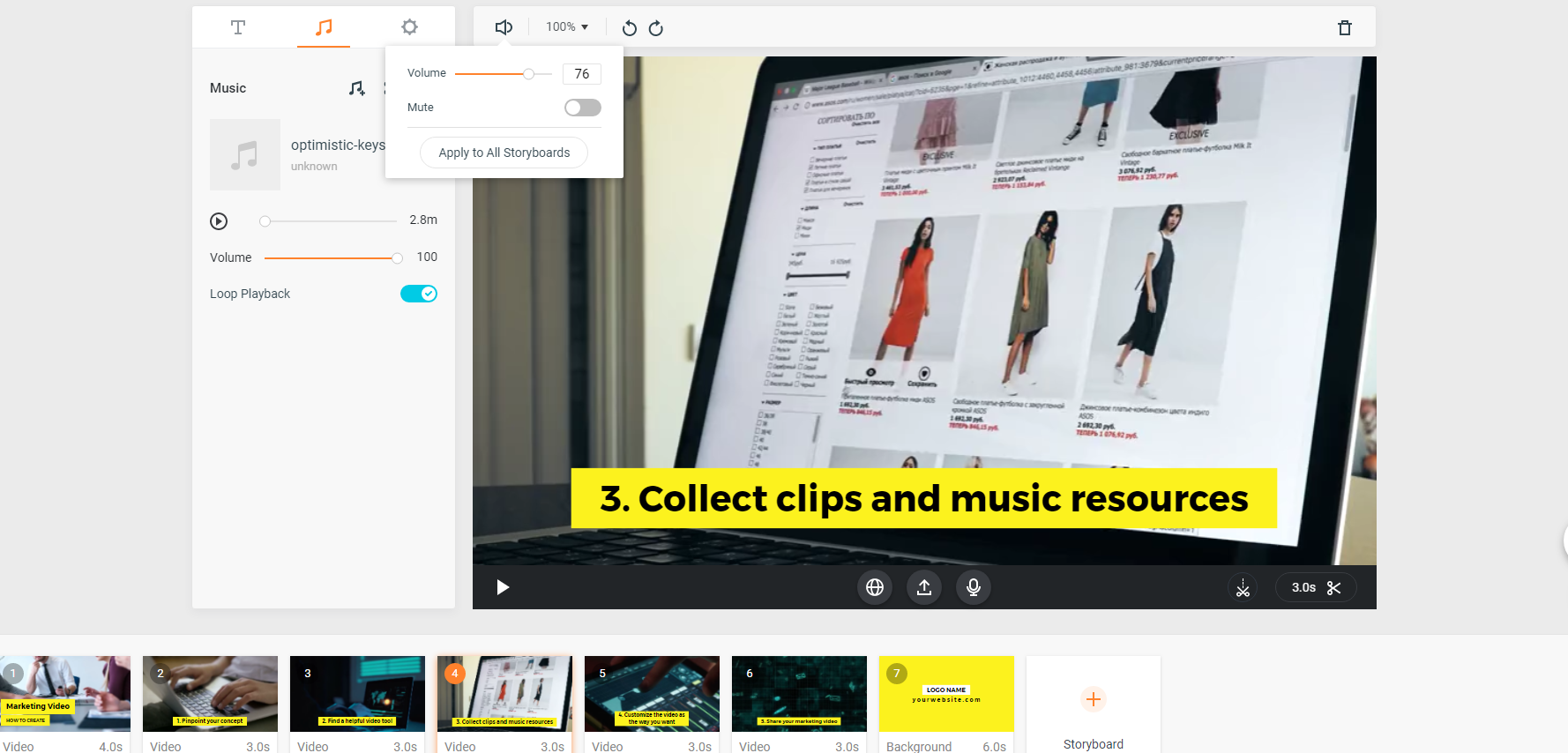Screen dimensions: 1568x753
Task: Redo the last action
Action: coord(655,28)
